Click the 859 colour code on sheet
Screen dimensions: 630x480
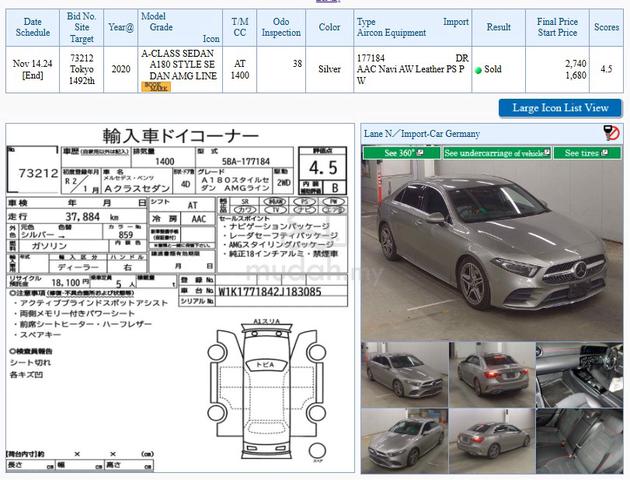(126, 235)
